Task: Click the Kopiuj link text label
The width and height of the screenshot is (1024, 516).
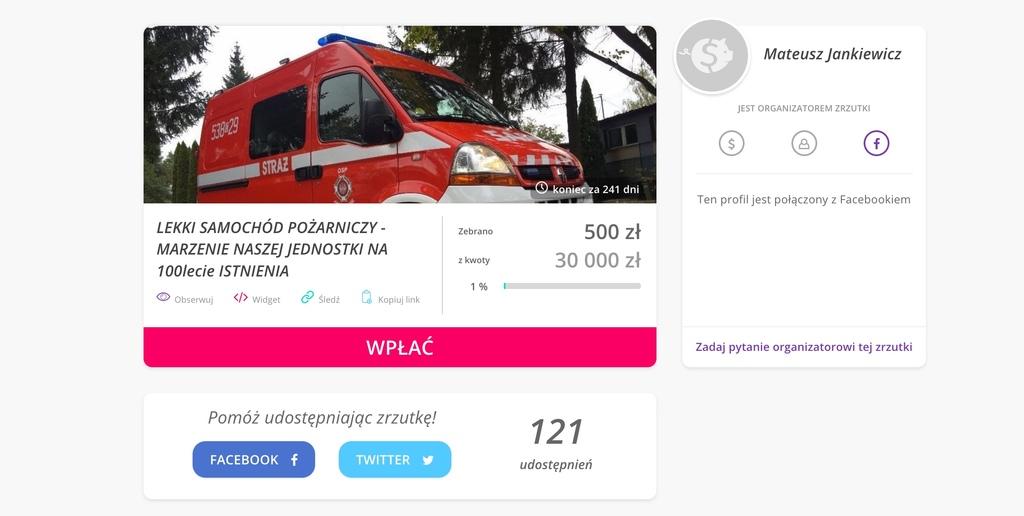Action: 399,300
